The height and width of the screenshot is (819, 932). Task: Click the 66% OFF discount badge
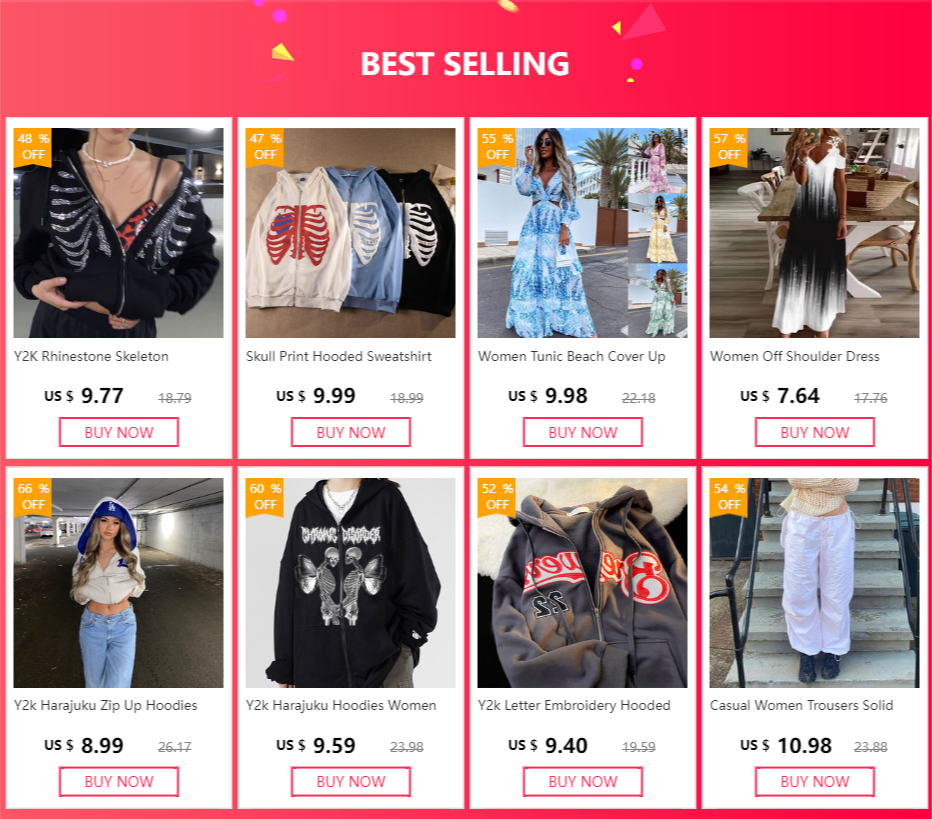[33, 497]
